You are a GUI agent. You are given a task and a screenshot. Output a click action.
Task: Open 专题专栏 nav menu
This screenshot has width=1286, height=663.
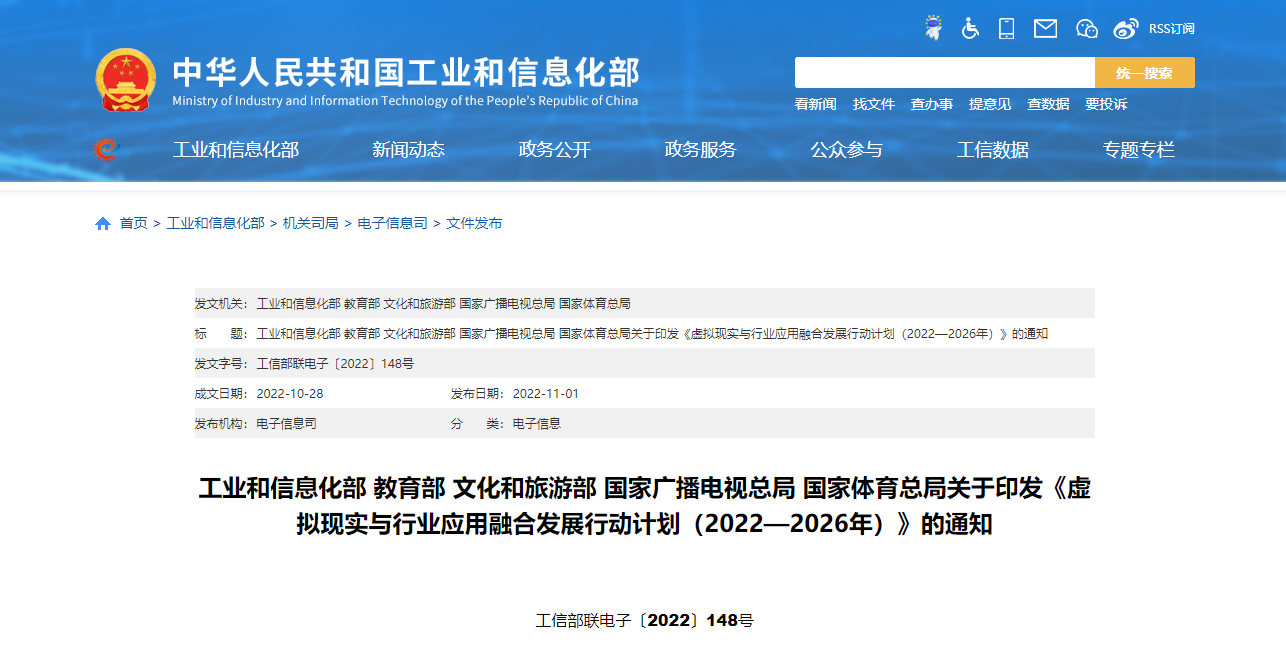coord(1139,150)
